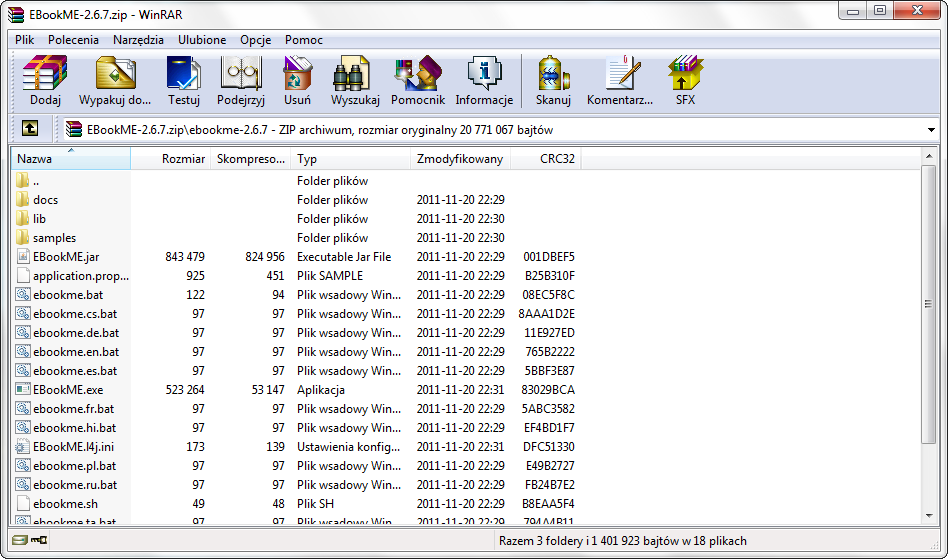Click the Wypakuj do... extract icon
This screenshot has height=559, width=948.
(115, 74)
